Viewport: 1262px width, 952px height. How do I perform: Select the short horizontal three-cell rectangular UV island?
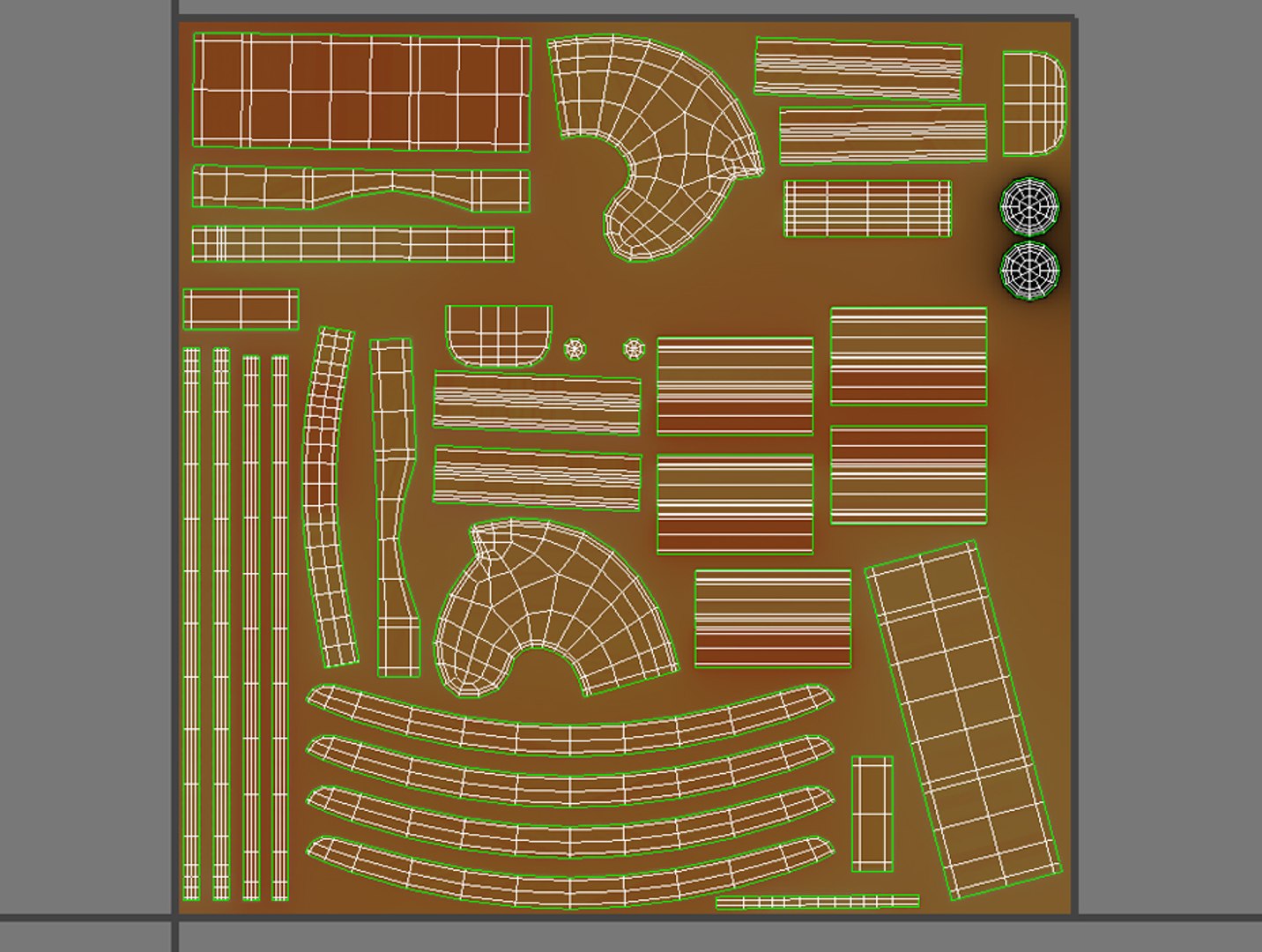(x=241, y=309)
